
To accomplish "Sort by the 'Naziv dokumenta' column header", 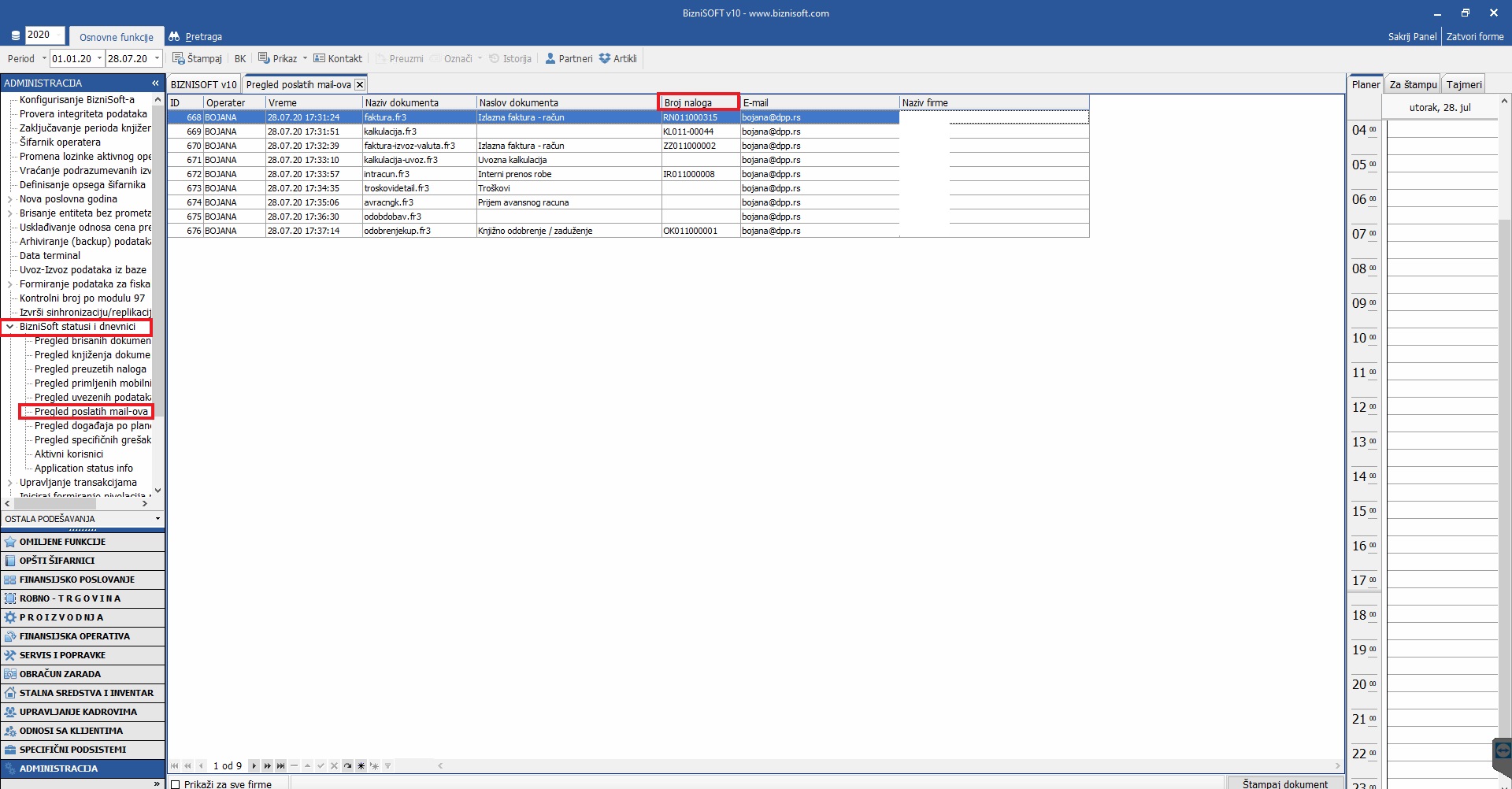I will [419, 102].
